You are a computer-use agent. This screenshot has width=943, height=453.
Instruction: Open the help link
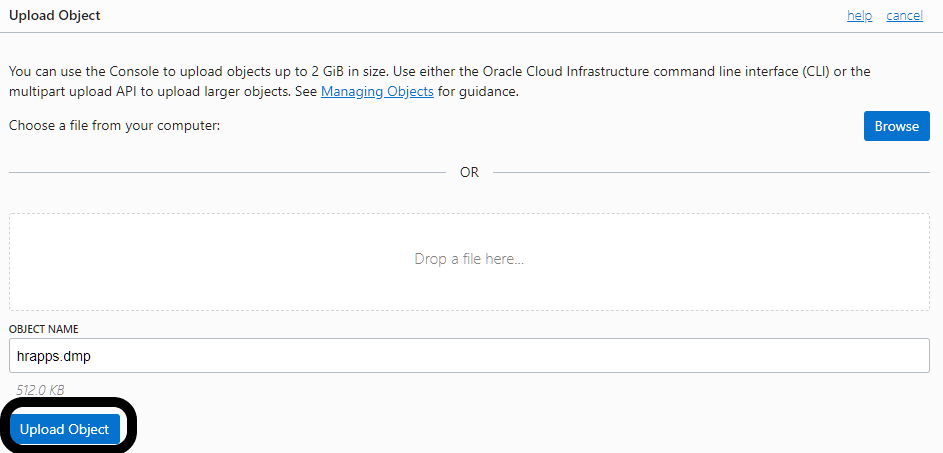(x=859, y=16)
